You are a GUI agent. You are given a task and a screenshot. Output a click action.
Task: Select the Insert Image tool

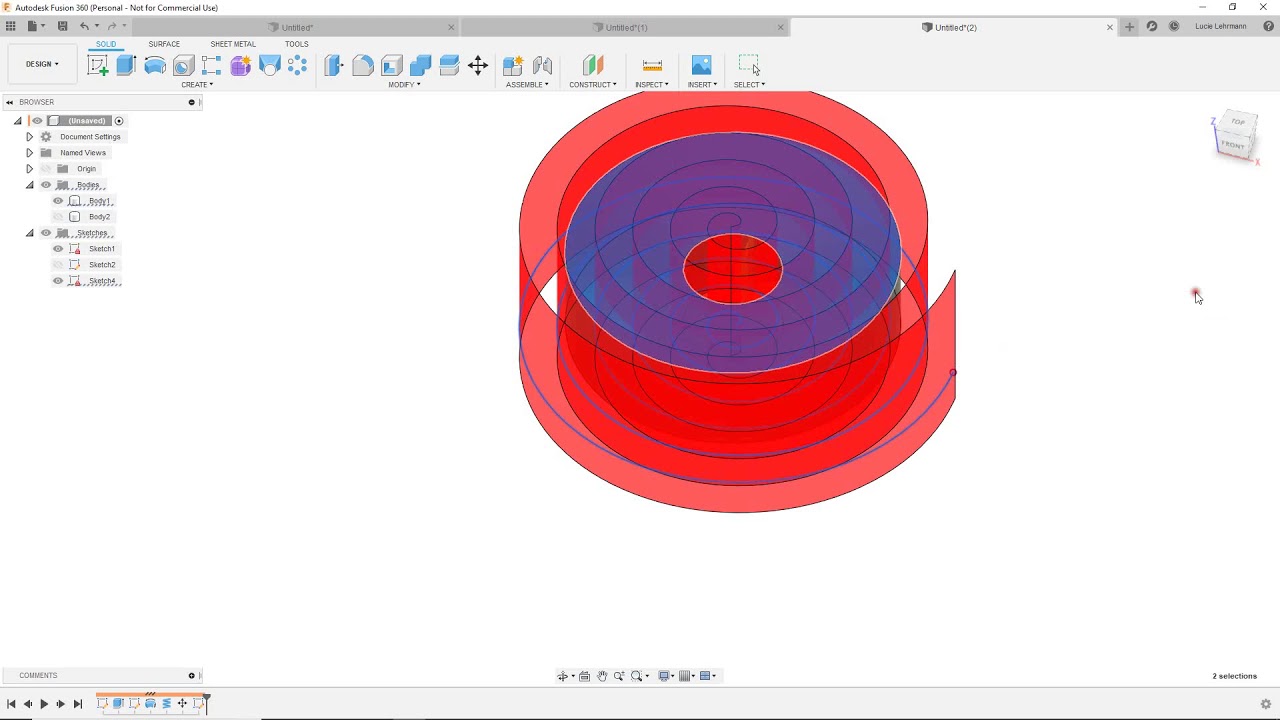pyautogui.click(x=702, y=66)
